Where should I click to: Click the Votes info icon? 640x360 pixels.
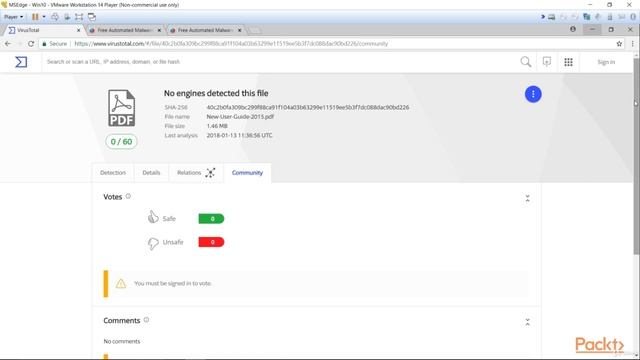128,196
